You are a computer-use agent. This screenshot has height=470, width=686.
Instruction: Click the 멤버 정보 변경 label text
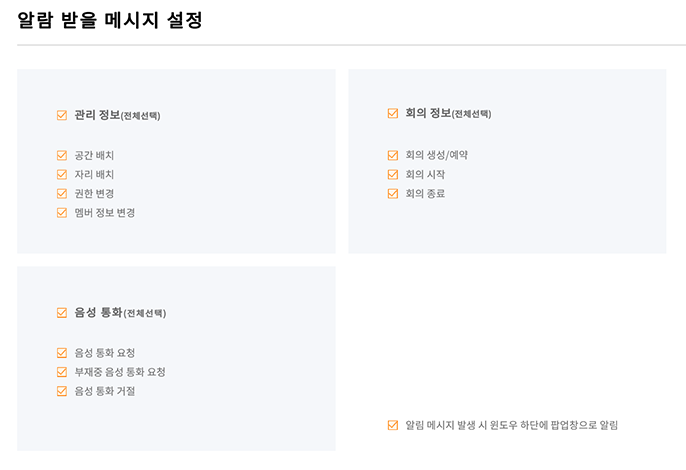point(105,213)
